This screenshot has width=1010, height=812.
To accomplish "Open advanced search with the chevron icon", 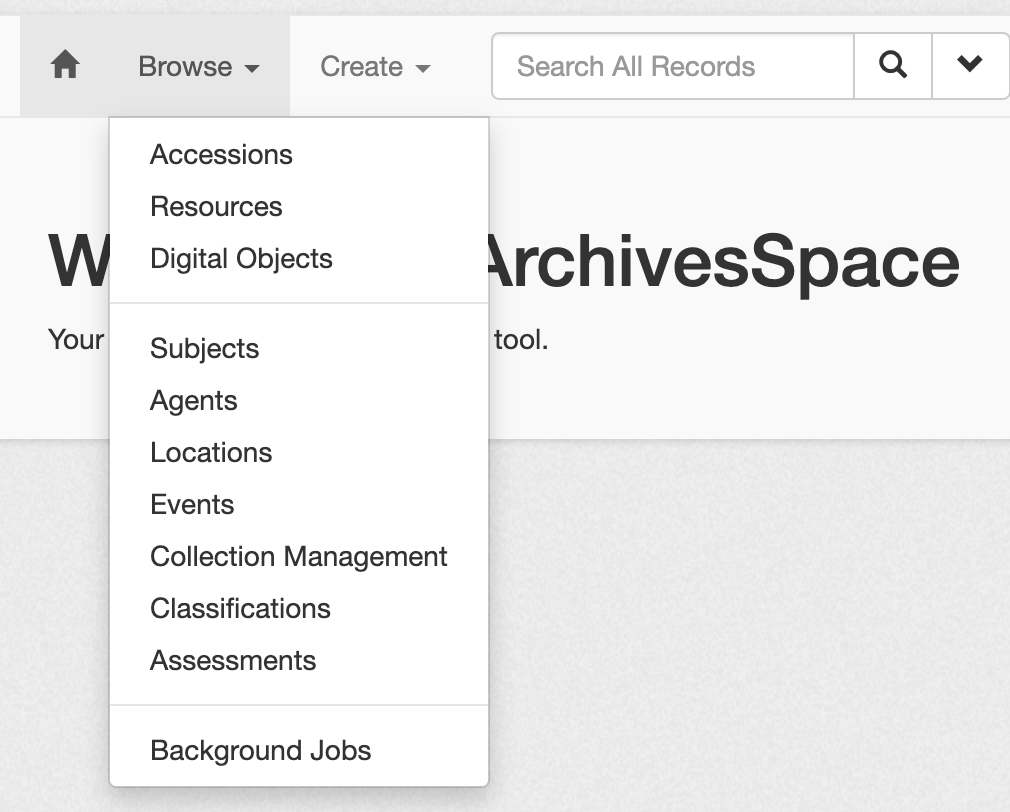I will [969, 65].
